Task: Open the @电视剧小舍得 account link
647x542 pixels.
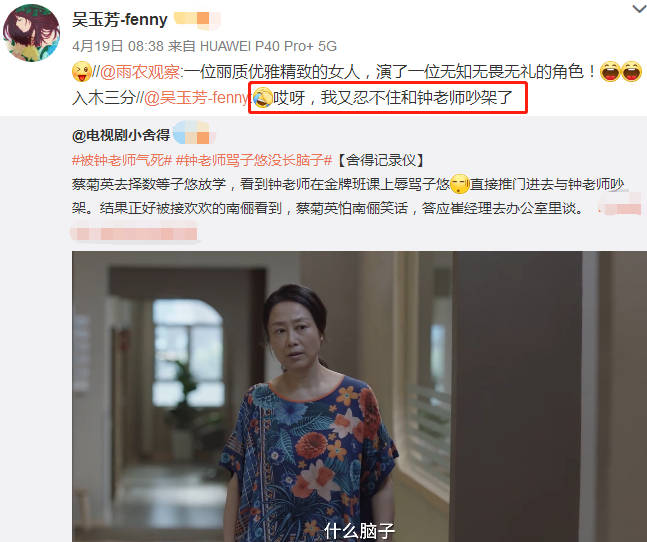Action: click(x=121, y=135)
